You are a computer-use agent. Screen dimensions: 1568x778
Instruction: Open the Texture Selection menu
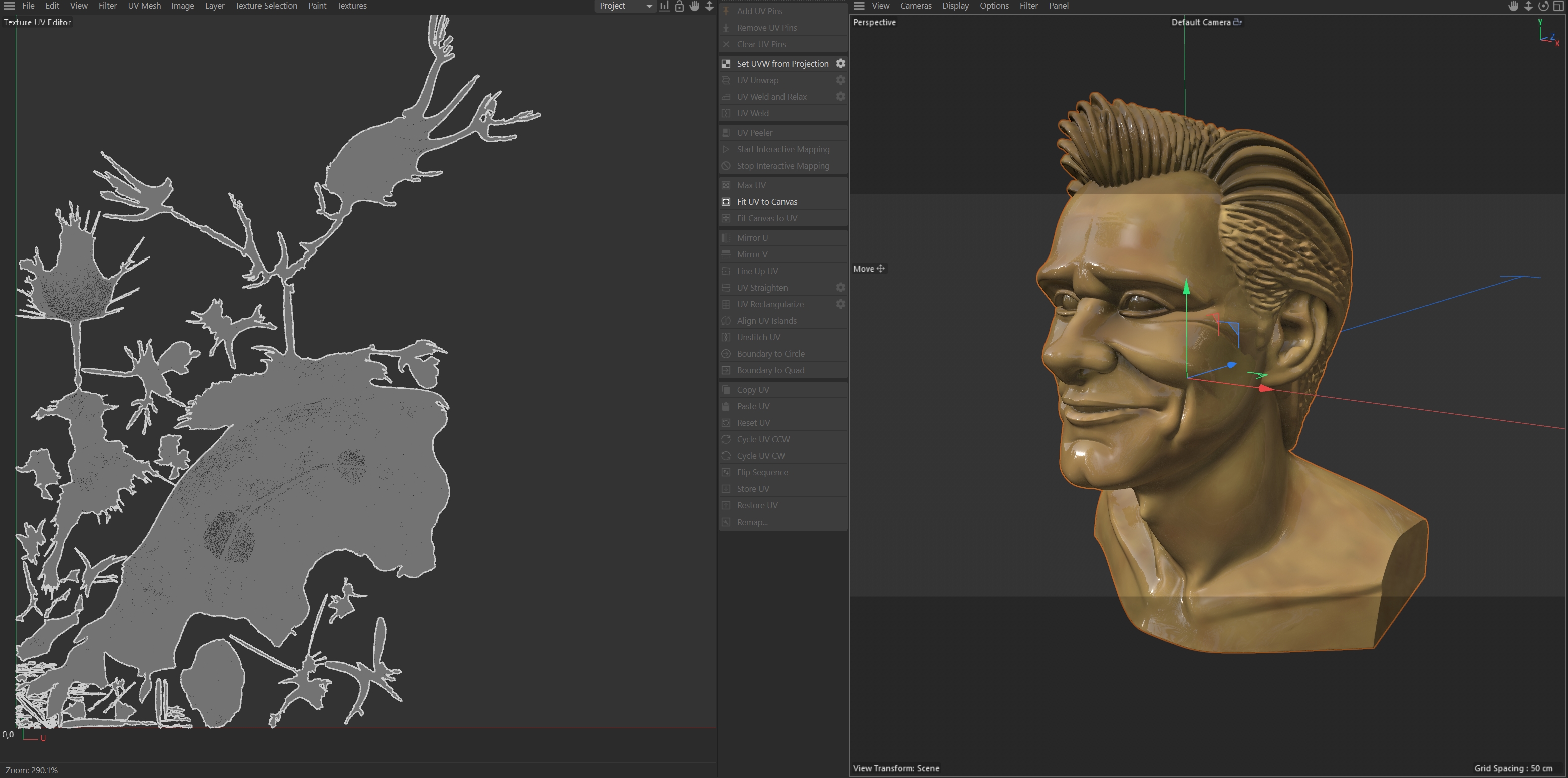(266, 6)
